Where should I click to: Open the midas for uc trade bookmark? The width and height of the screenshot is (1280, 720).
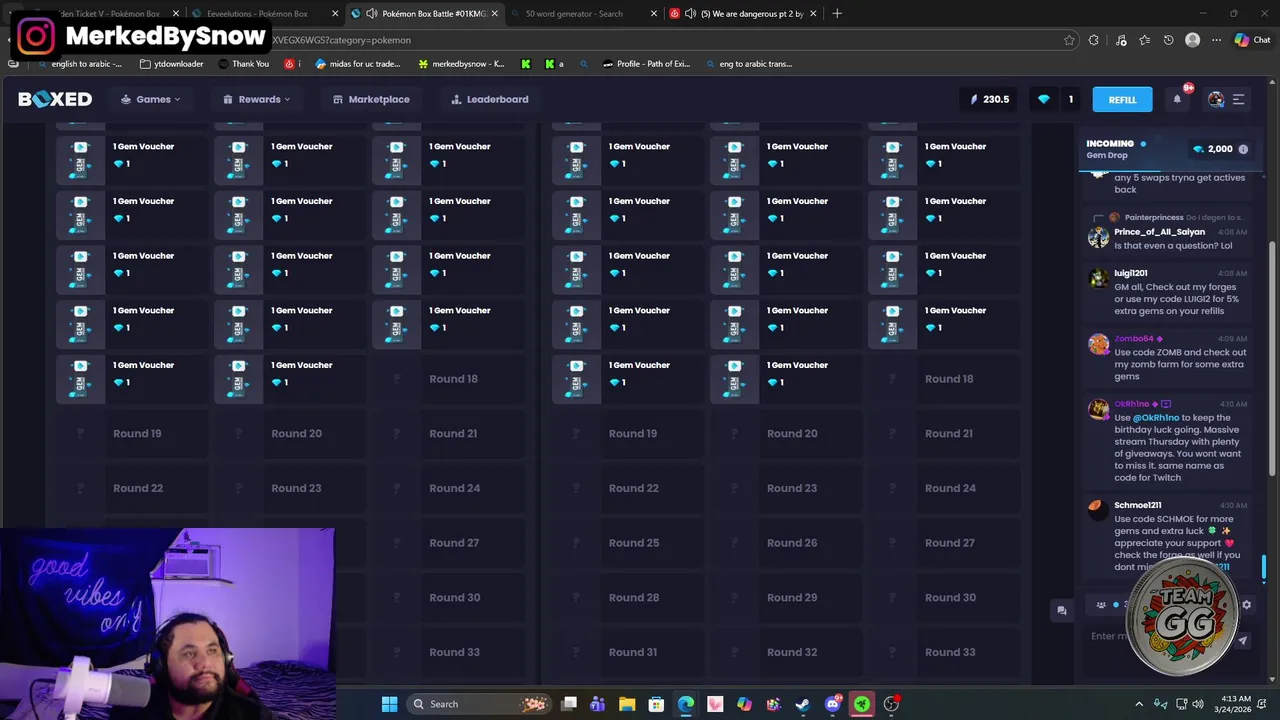point(357,64)
